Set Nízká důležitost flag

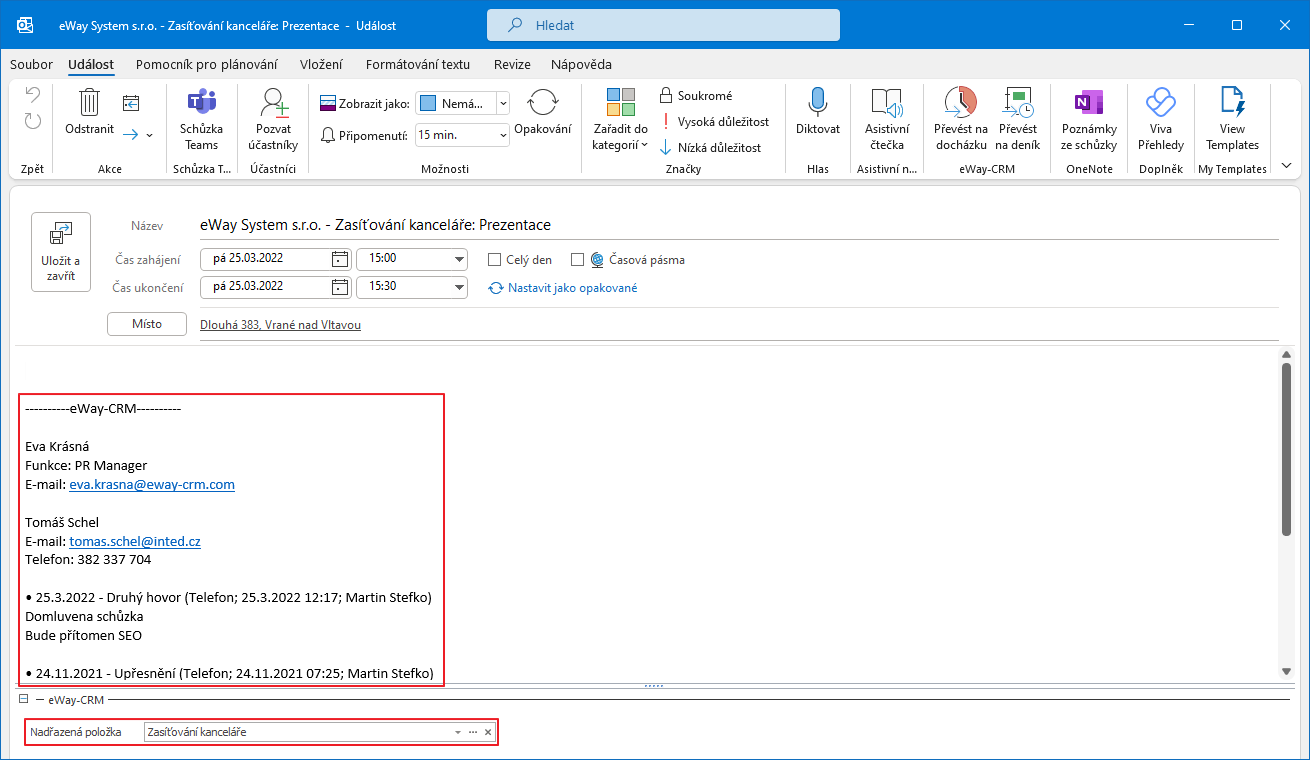coord(710,148)
